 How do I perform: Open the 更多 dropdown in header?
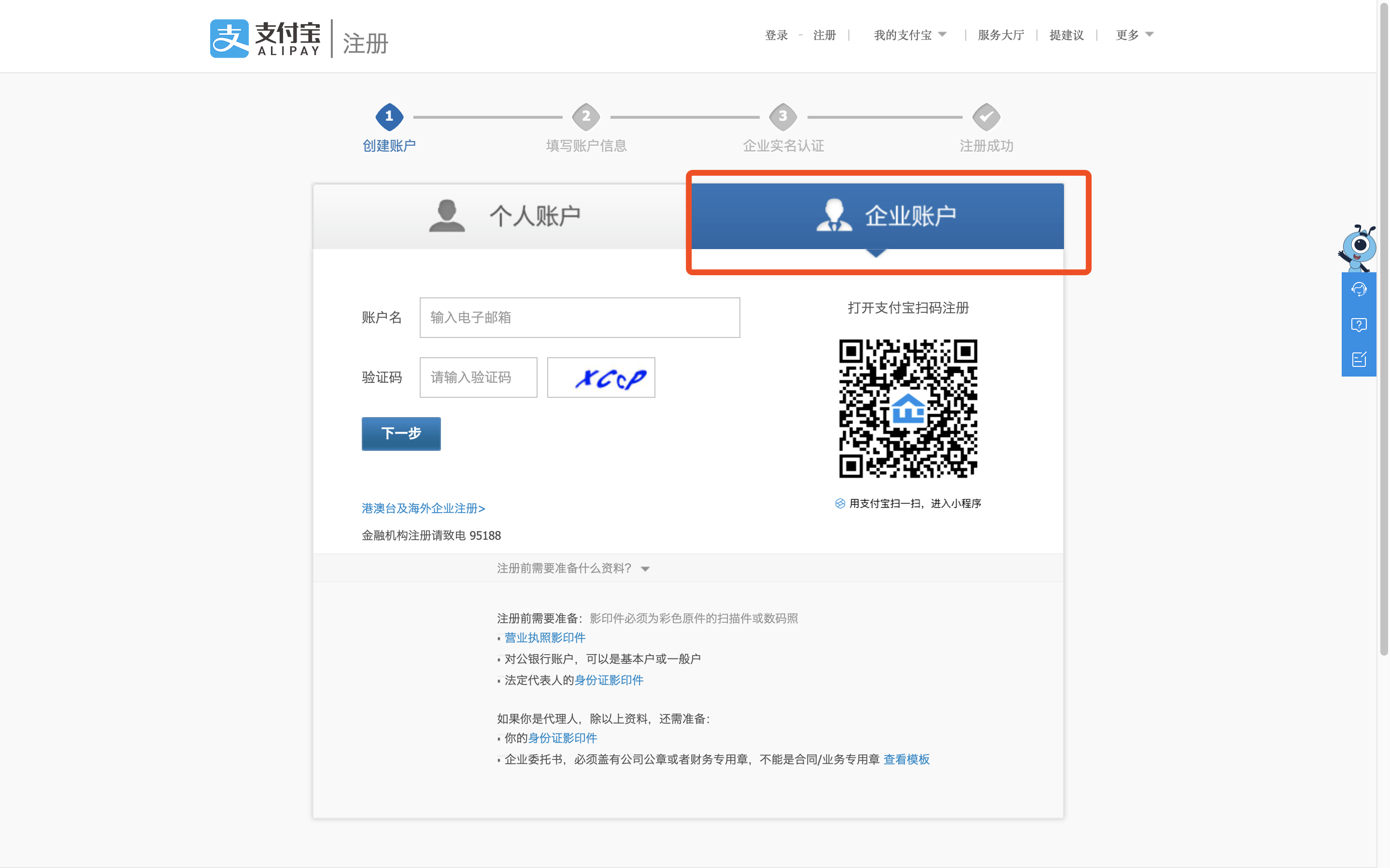[1134, 35]
